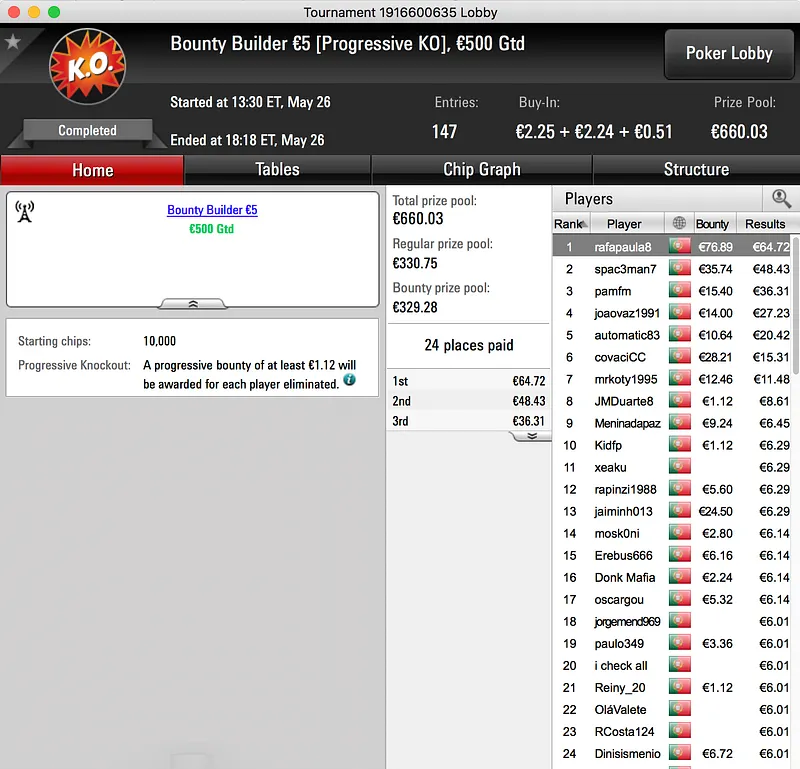The height and width of the screenshot is (769, 800).
Task: Click the players list scrollbar
Action: (795, 305)
